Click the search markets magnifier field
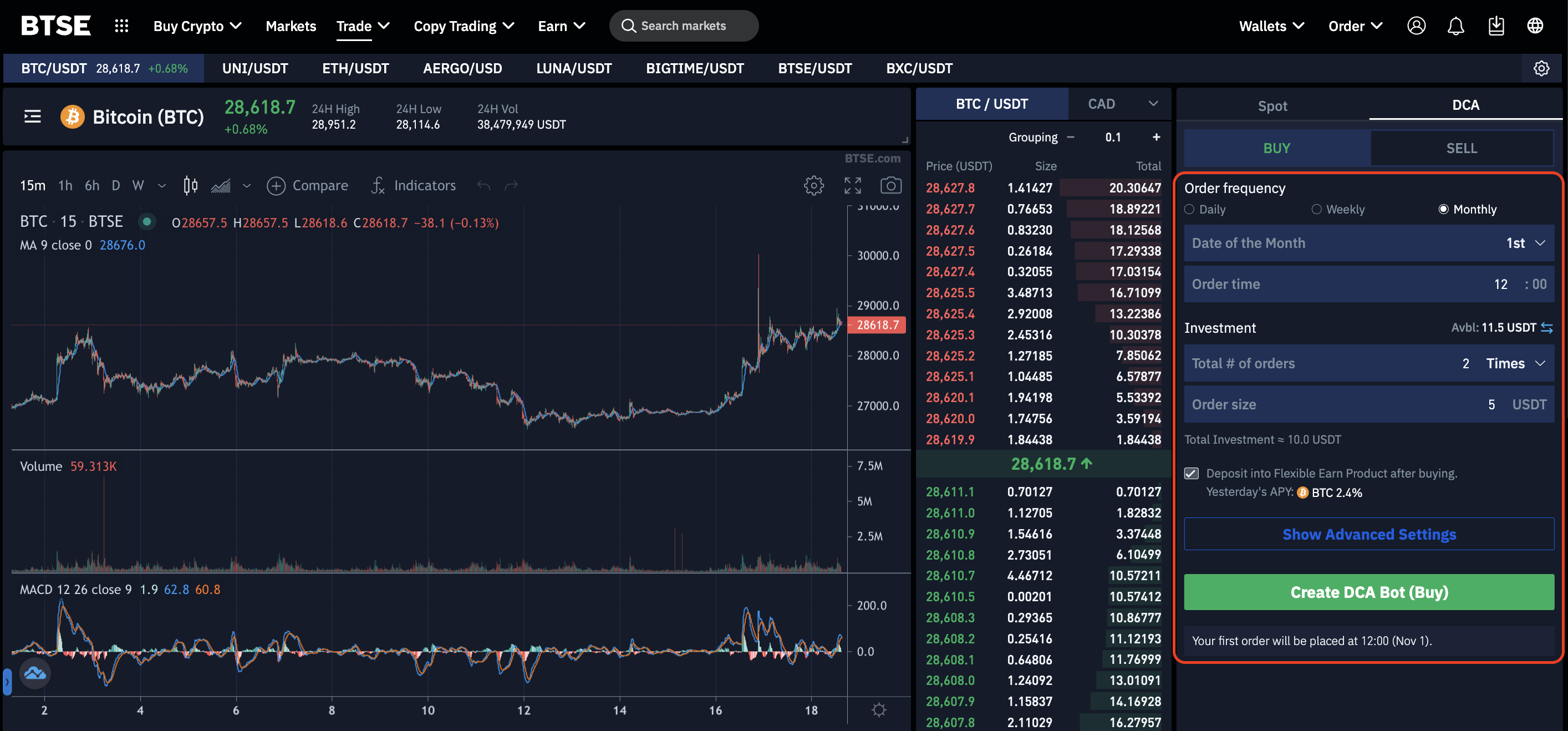The height and width of the screenshot is (731, 1568). tap(684, 26)
